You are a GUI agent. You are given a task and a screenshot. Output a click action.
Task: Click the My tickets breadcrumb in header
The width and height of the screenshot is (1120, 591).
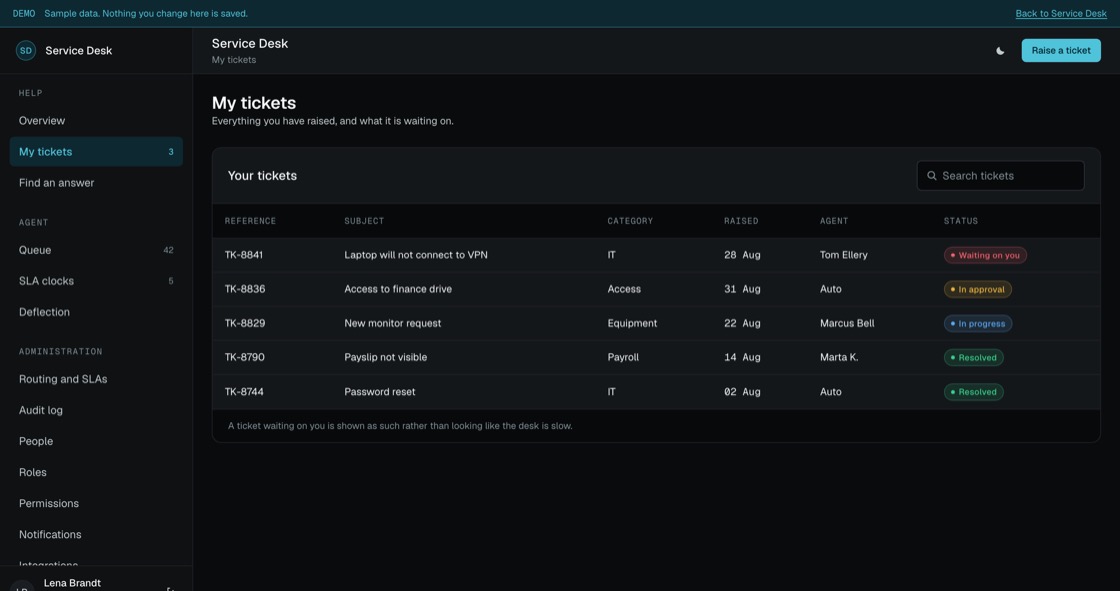234,60
